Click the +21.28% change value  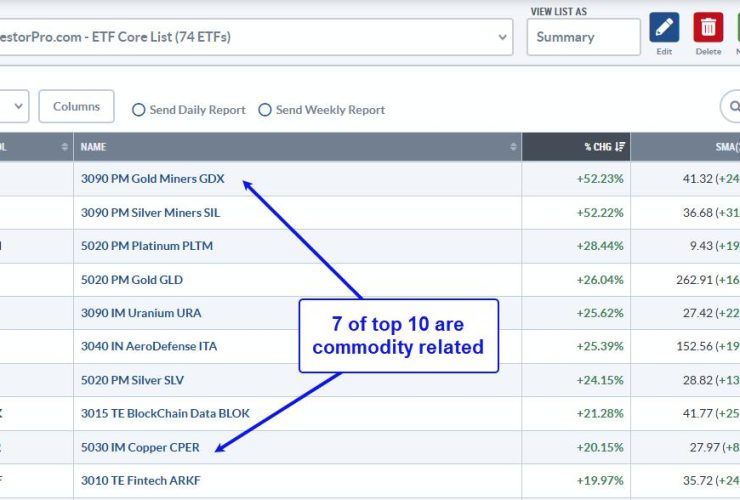(600, 414)
